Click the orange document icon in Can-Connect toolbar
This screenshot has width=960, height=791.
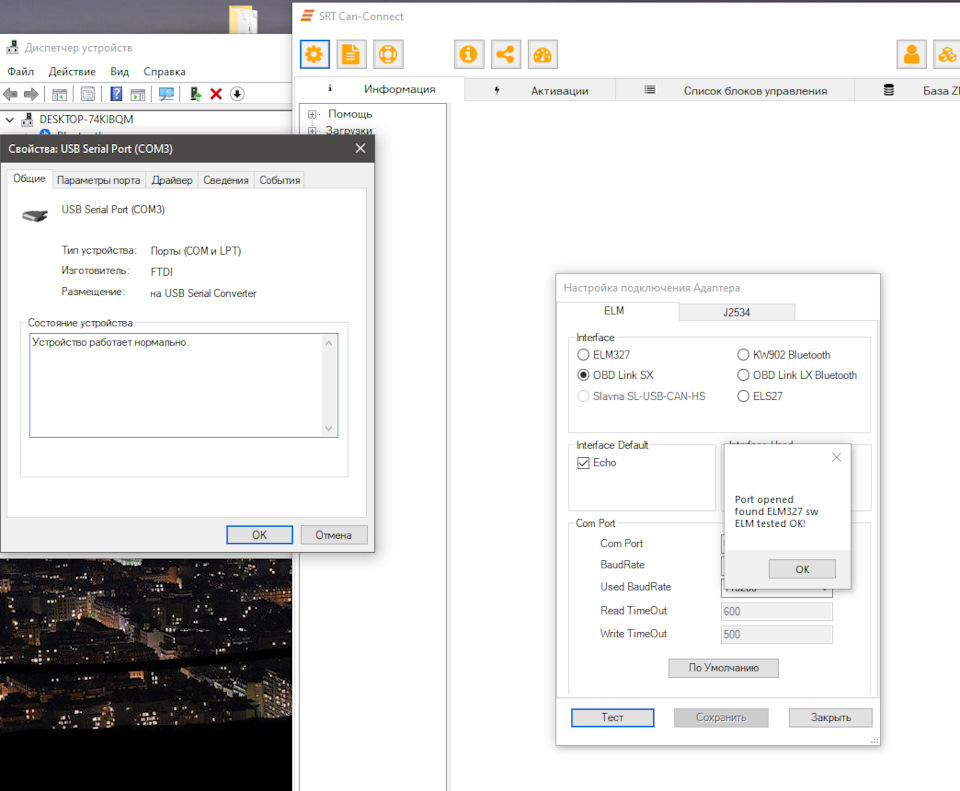coord(351,54)
